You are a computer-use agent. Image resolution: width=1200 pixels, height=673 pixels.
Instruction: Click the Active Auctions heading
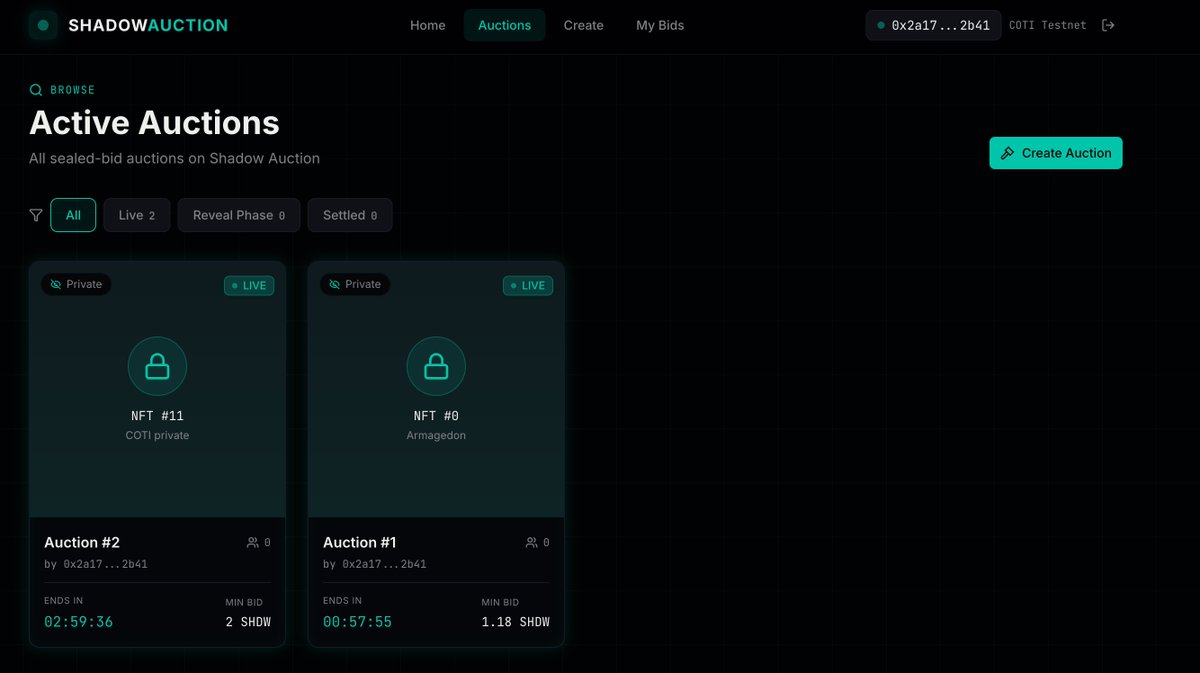click(154, 122)
